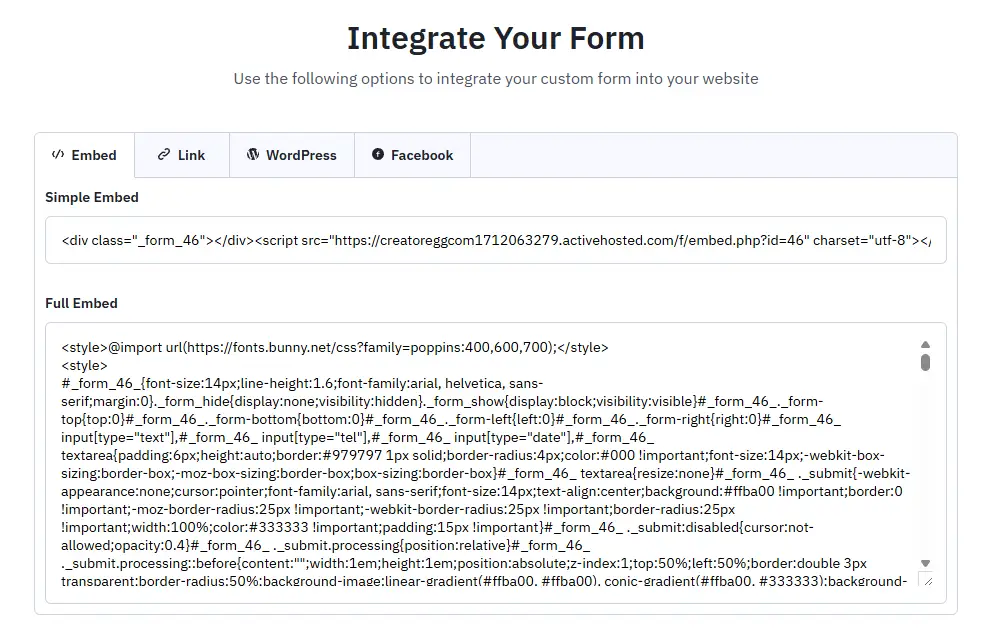Click the Simple Embed section label
Image resolution: width=1002 pixels, height=641 pixels.
tap(91, 197)
